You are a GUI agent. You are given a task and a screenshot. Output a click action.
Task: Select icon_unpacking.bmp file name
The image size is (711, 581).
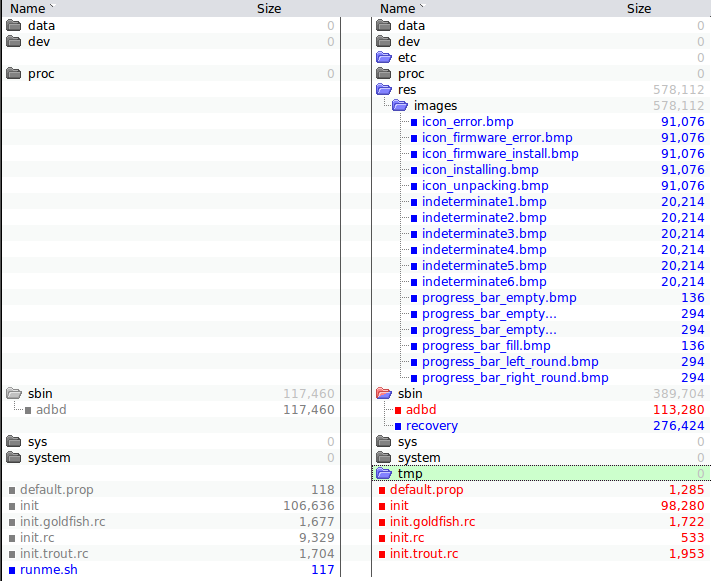click(485, 186)
